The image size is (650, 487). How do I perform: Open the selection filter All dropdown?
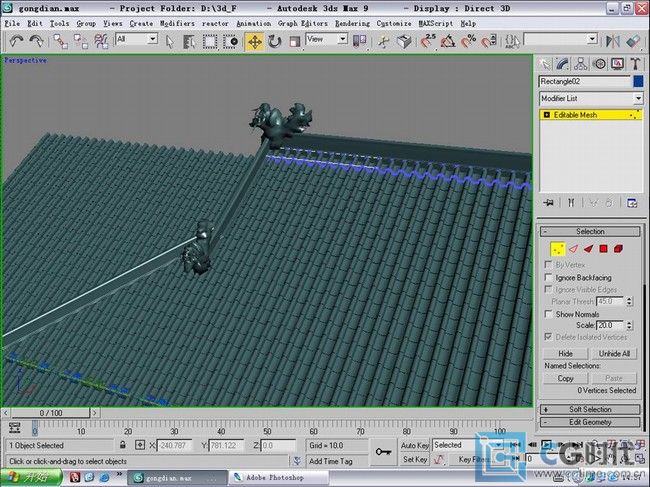pos(153,39)
